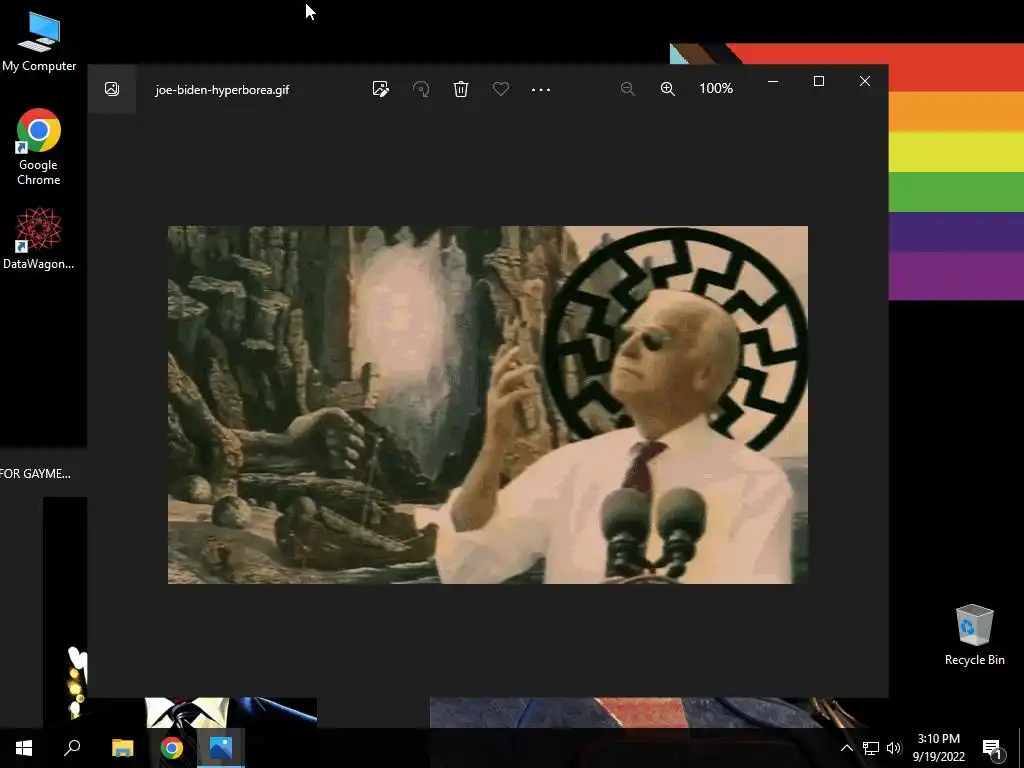The width and height of the screenshot is (1024, 768).
Task: Click the joe-biden-hyperborea.gif filename
Action: click(x=222, y=89)
